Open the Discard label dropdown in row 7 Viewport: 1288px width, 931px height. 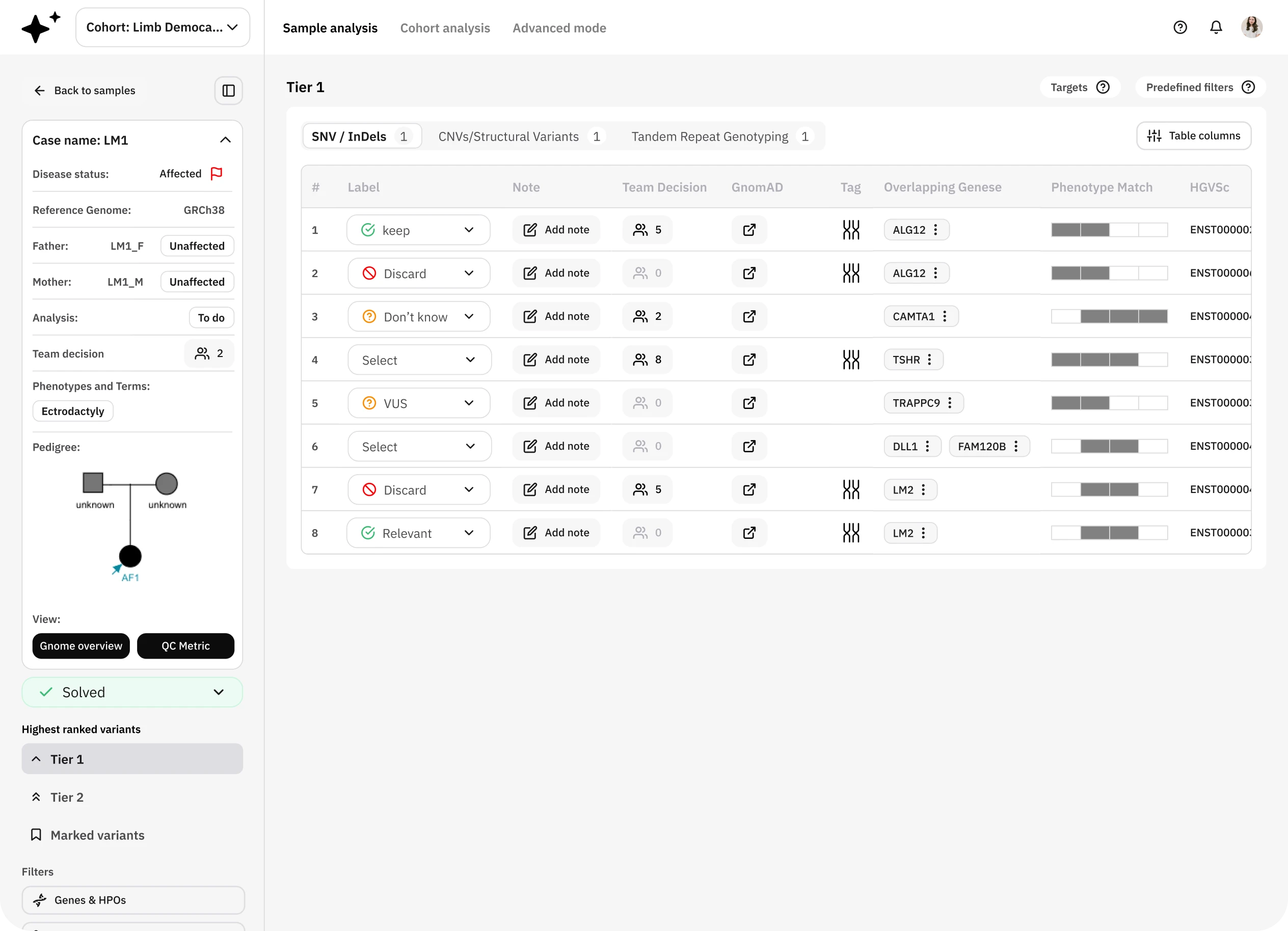418,489
